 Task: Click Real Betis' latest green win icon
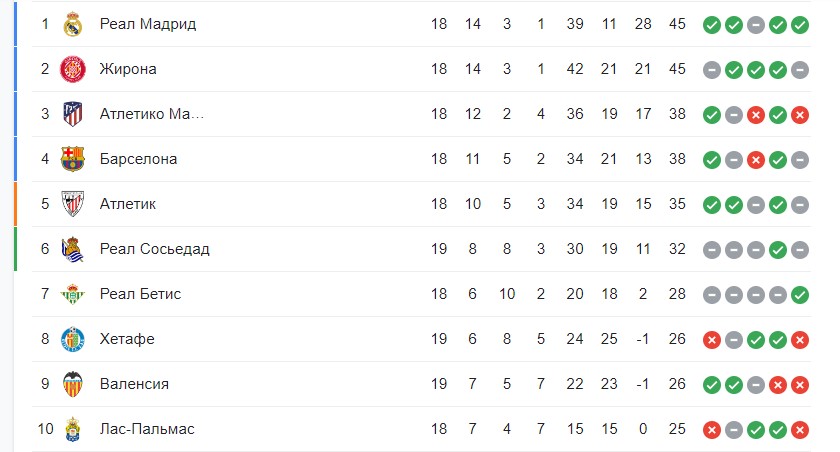click(x=800, y=295)
